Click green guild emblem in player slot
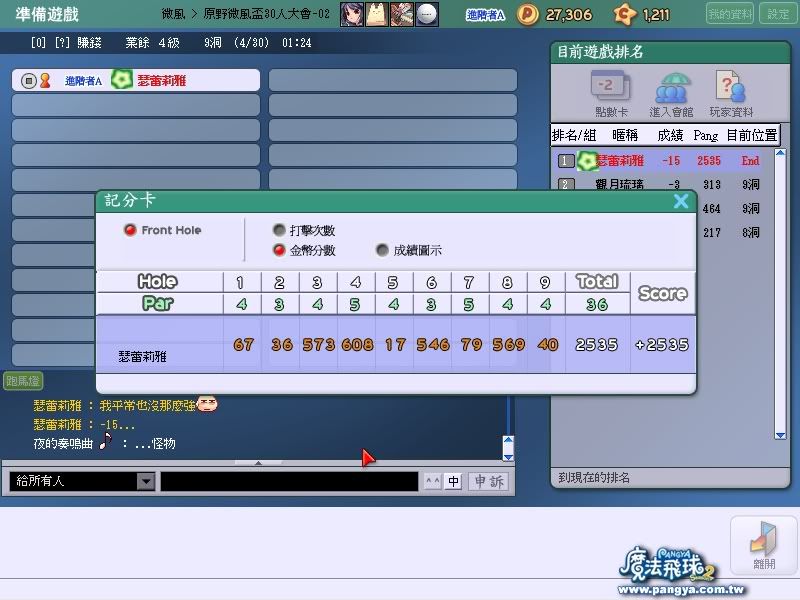The width and height of the screenshot is (800, 600). [x=122, y=80]
